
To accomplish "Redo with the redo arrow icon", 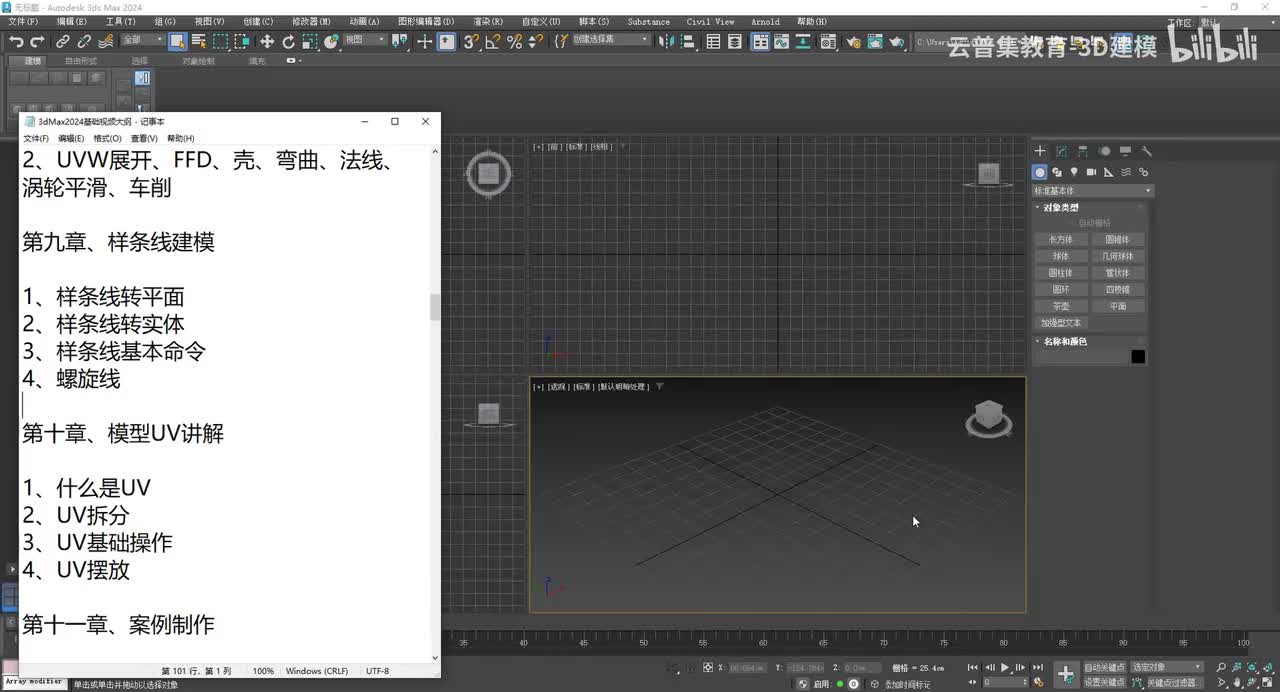I will (x=38, y=41).
